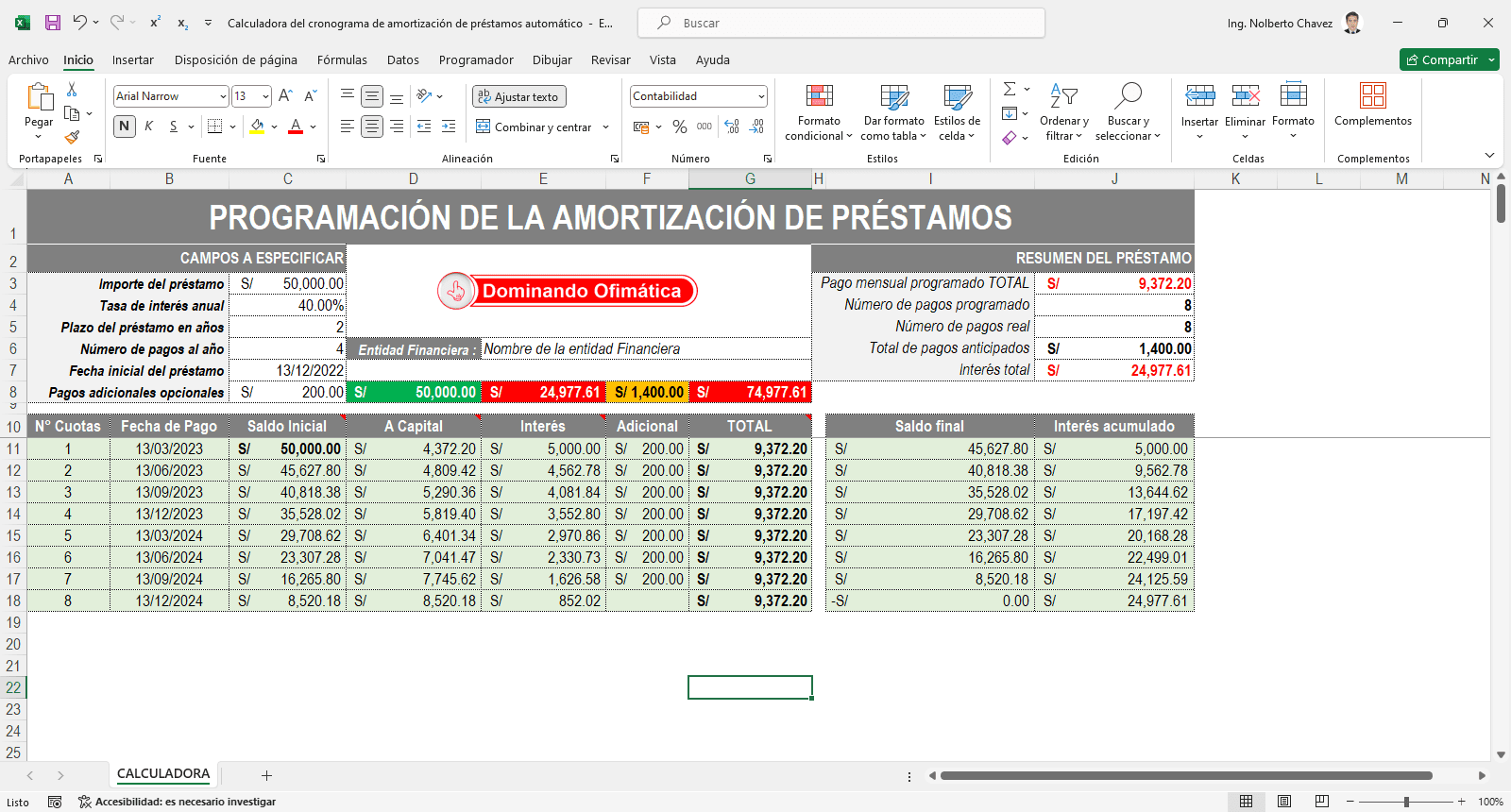Expand the font size dropdown
1511x812 pixels.
(265, 96)
